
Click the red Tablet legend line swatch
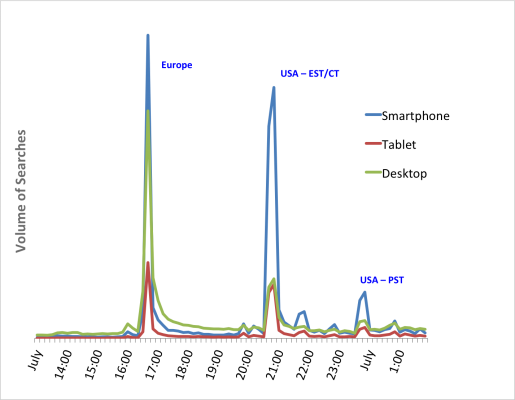pos(373,143)
